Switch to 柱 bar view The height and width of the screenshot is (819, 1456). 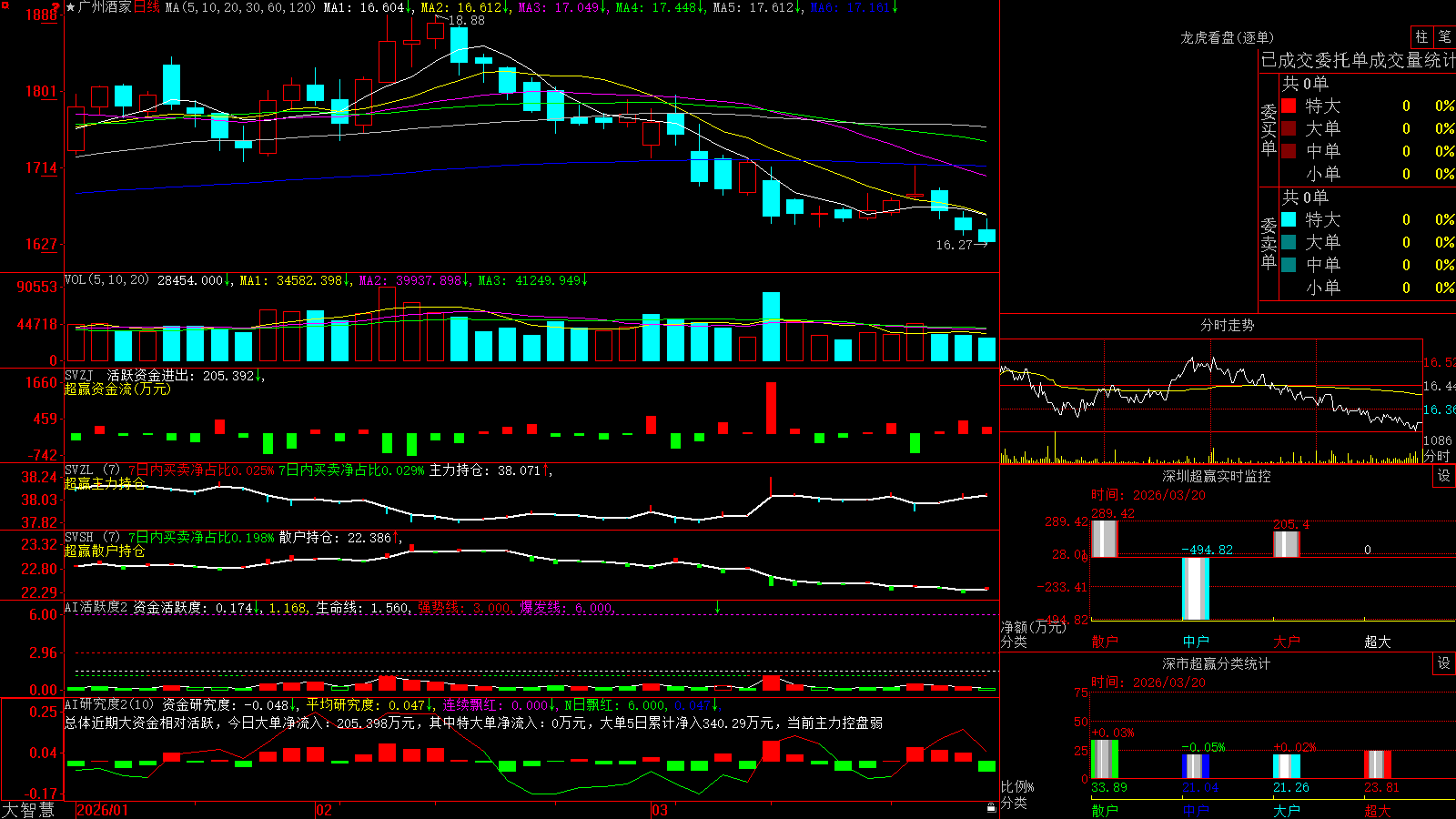1421,36
